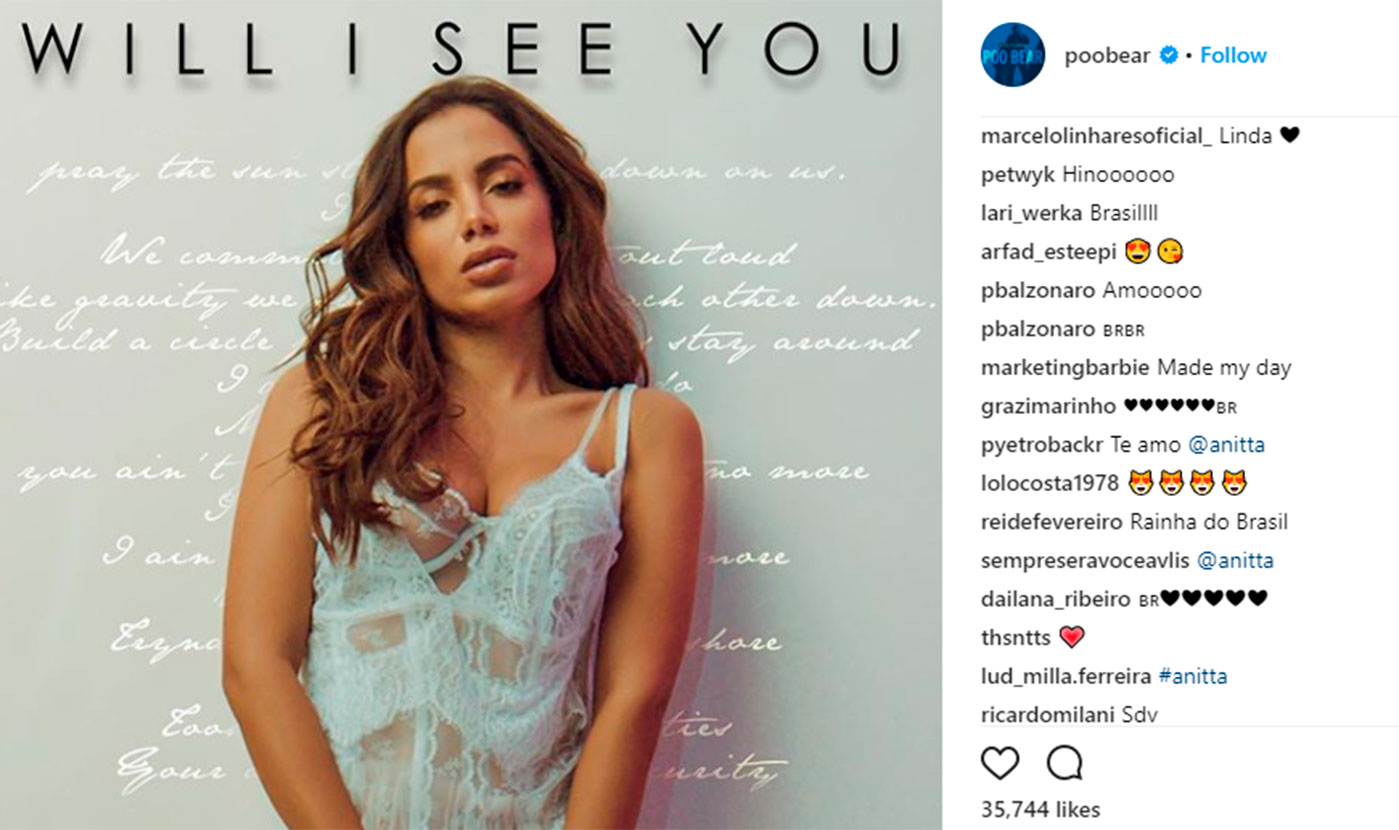Open the Will I See You post image
This screenshot has width=1399, height=830.
[470, 415]
